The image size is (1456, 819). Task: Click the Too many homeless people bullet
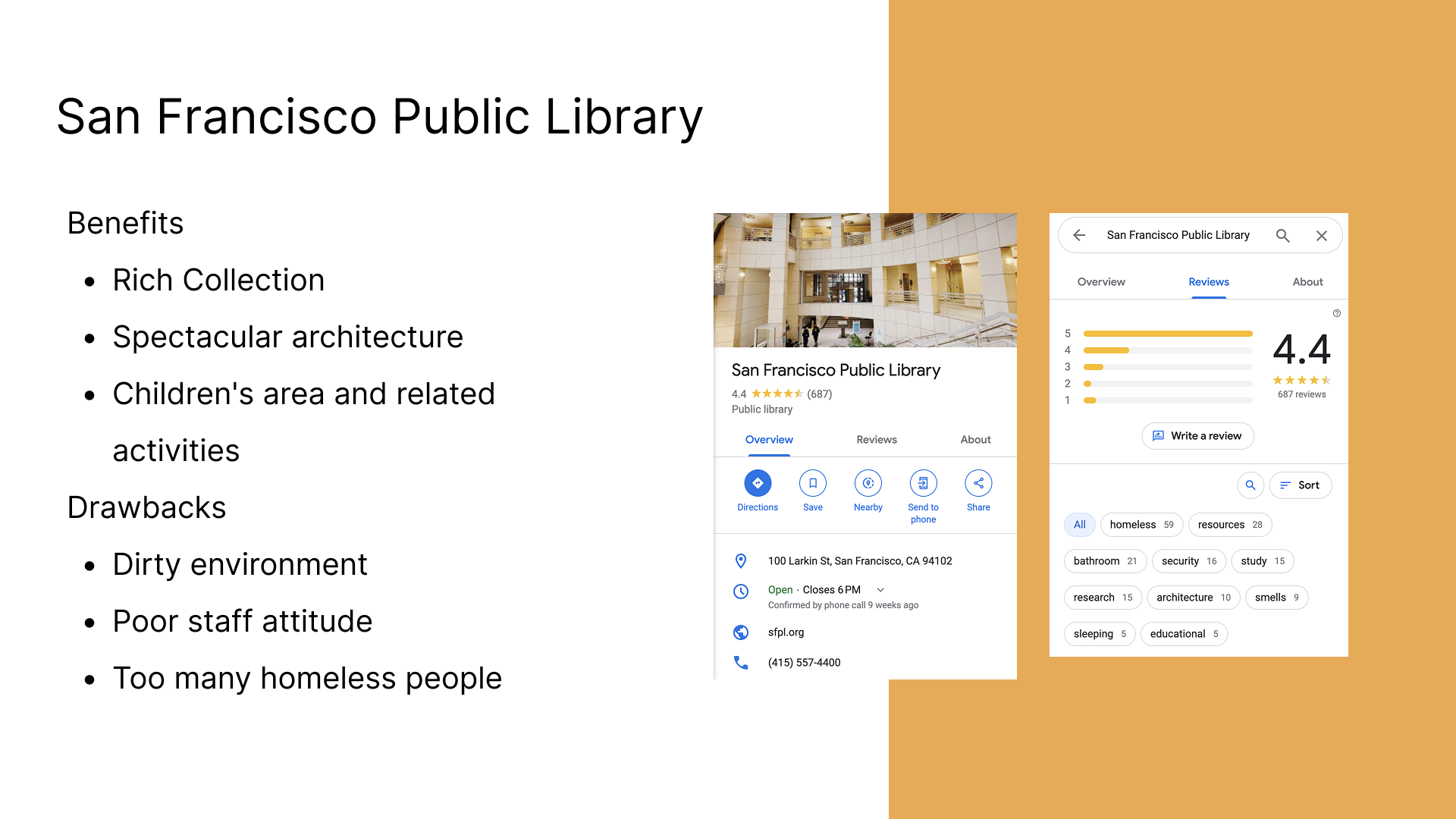[307, 678]
